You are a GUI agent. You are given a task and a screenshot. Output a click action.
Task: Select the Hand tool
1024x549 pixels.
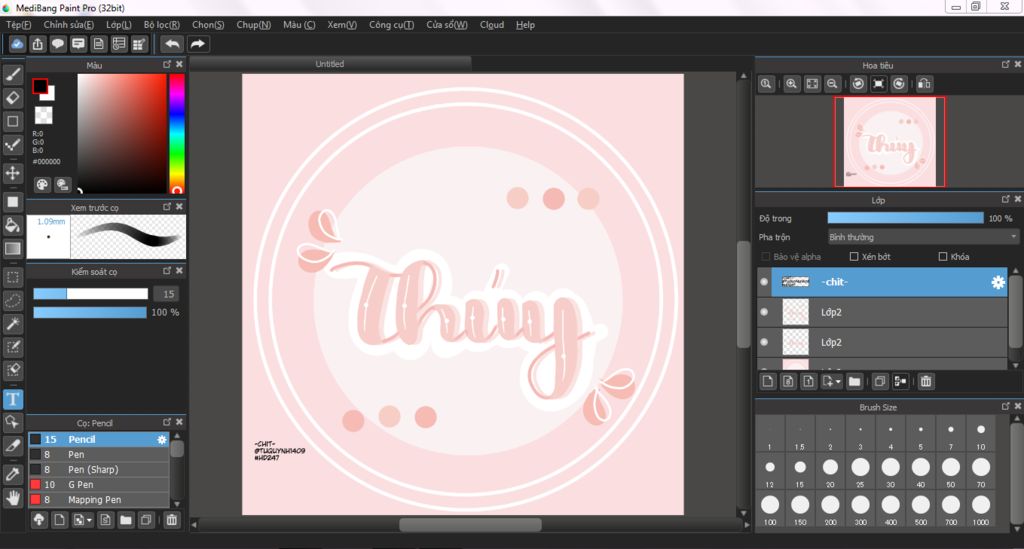(x=12, y=498)
